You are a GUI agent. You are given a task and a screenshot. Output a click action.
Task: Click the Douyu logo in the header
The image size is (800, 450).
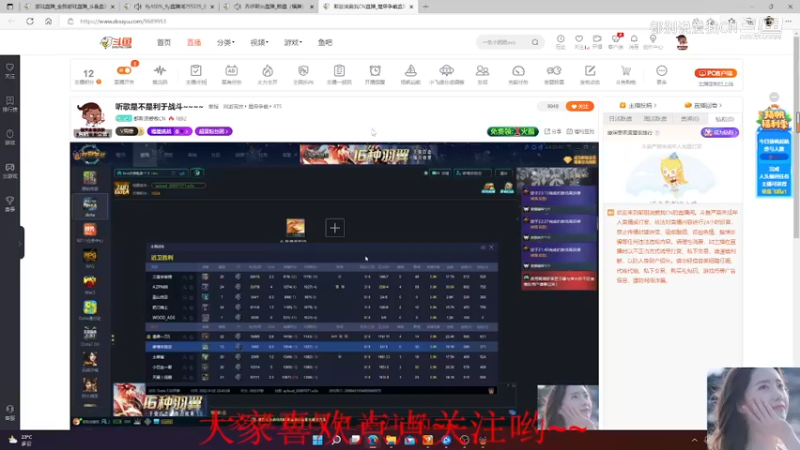[116, 42]
